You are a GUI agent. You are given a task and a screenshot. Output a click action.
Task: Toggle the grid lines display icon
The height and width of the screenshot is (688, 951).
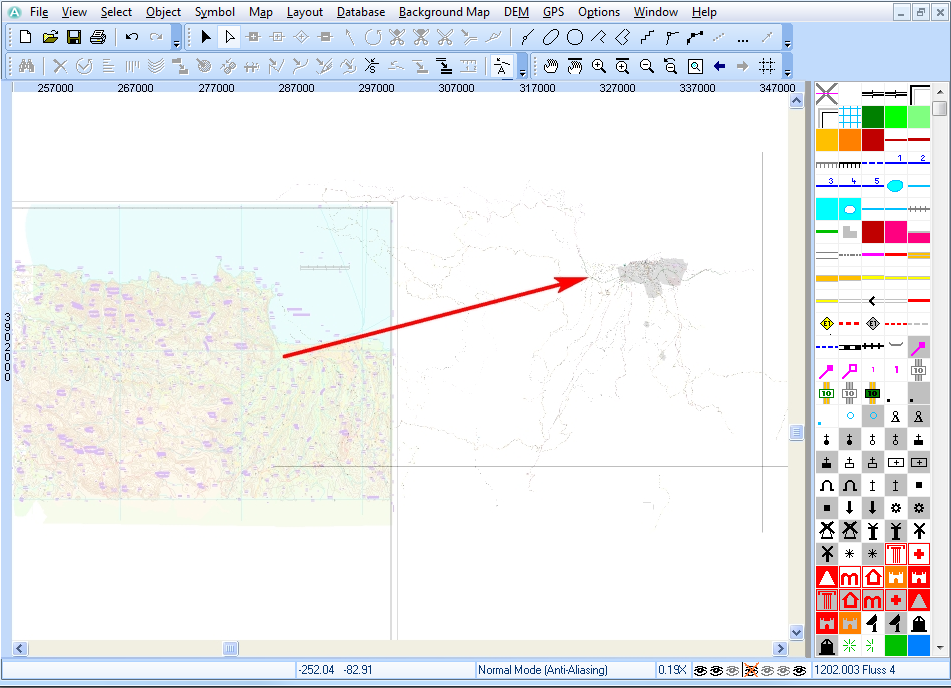click(x=767, y=66)
